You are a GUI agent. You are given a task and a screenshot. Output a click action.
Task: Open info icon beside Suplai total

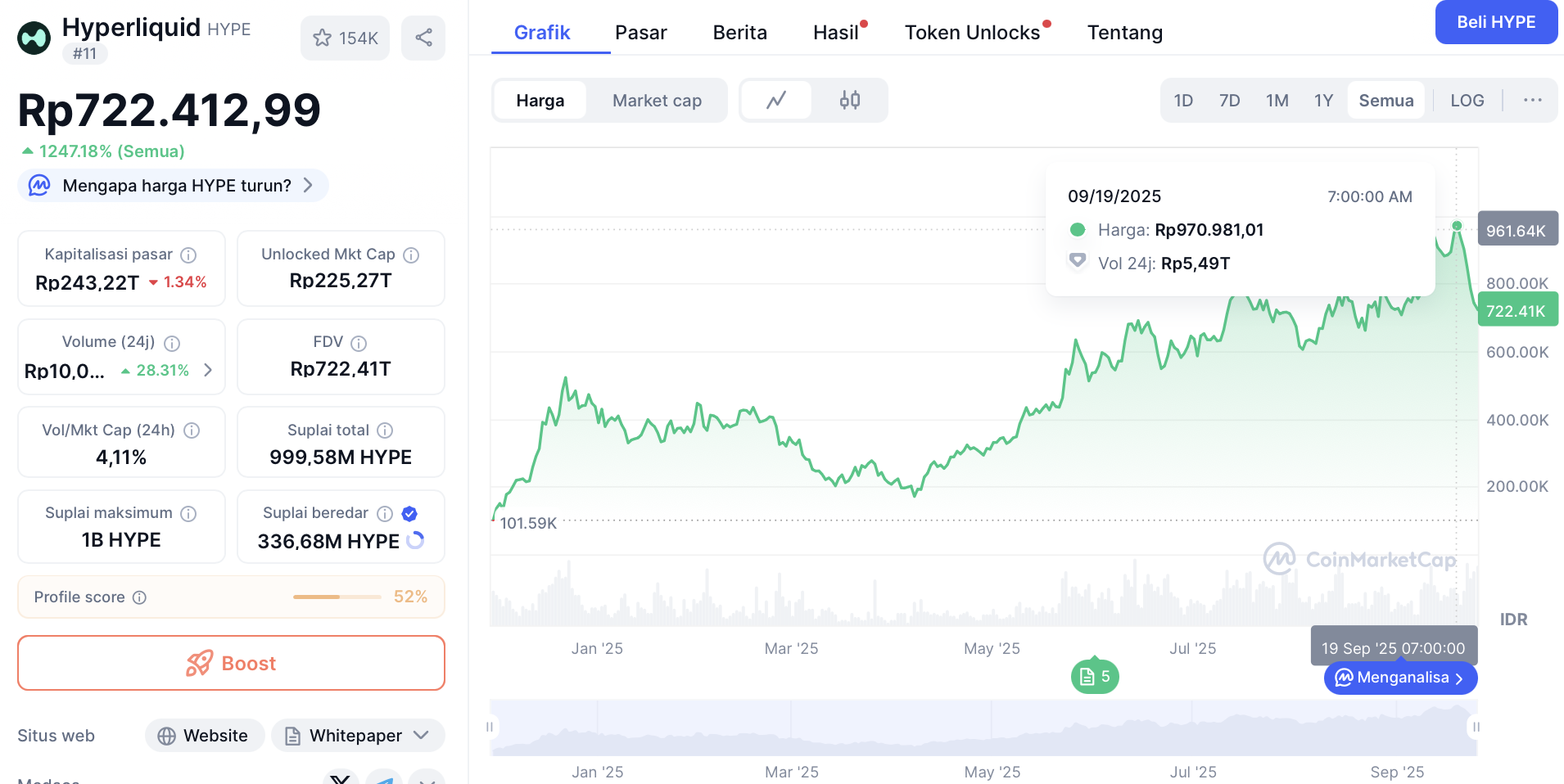[385, 430]
